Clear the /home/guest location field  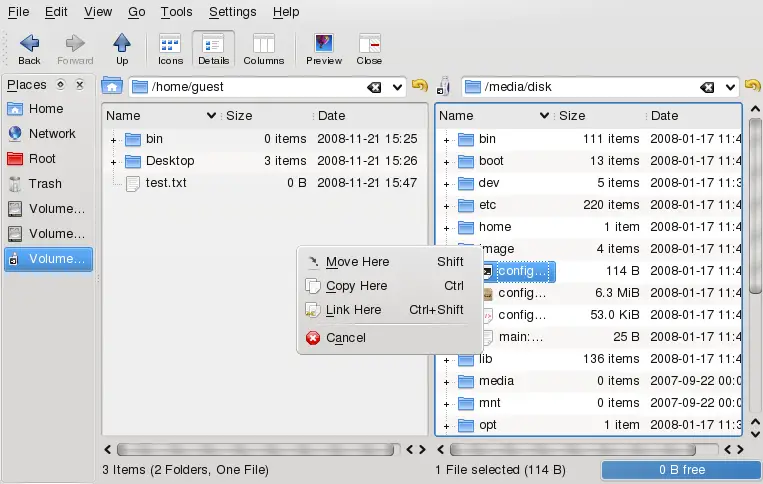click(x=374, y=87)
